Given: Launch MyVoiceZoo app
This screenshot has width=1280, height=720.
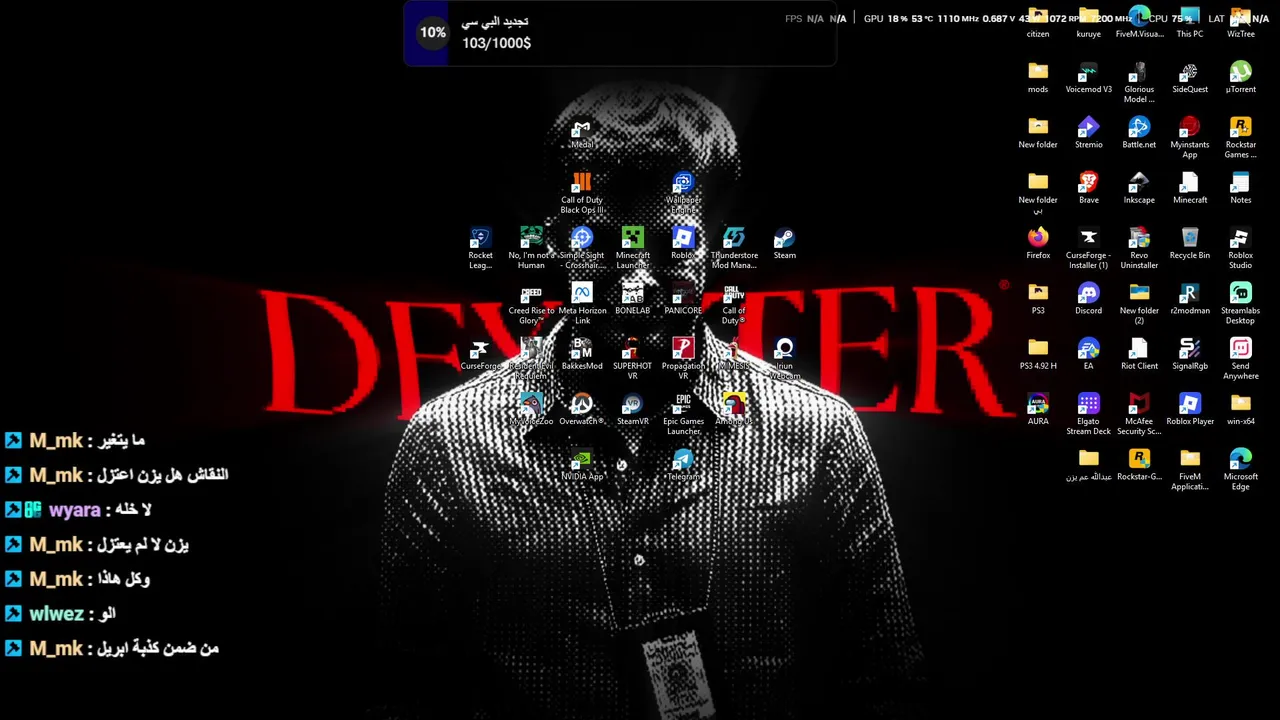Looking at the screenshot, I should point(531,410).
